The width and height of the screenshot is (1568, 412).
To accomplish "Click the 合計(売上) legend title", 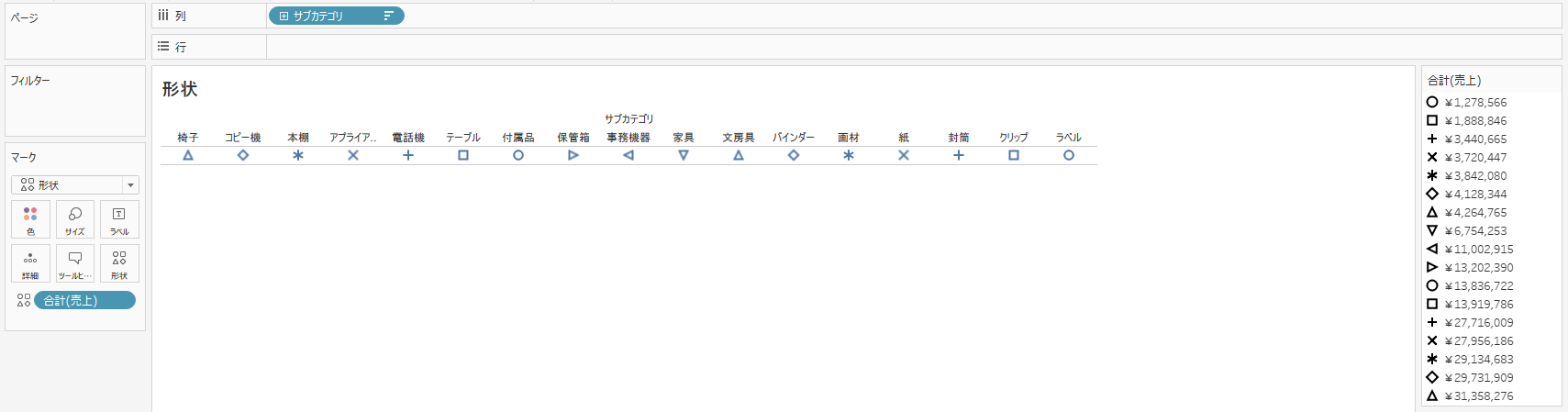I will click(x=1454, y=80).
